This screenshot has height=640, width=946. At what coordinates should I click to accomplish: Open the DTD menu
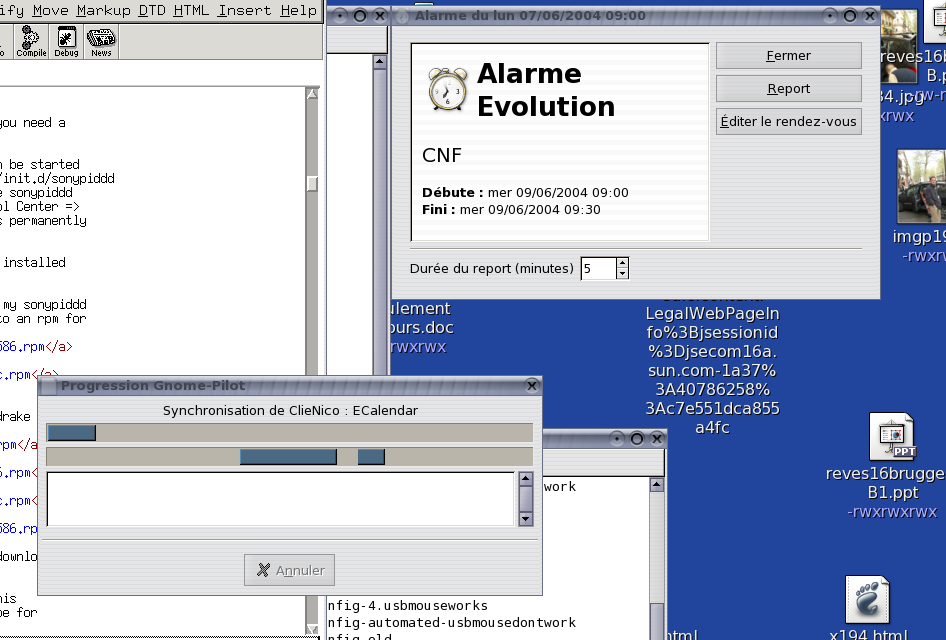click(152, 10)
